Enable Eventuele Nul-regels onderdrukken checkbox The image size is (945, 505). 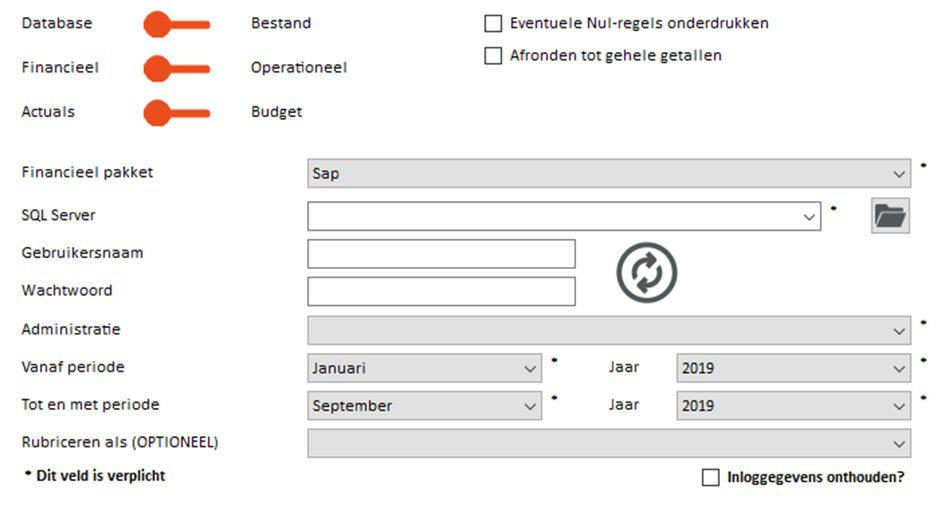point(493,23)
